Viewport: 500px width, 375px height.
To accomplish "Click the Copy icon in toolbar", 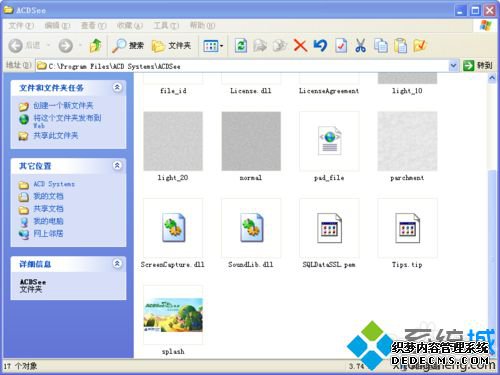I will [x=380, y=46].
